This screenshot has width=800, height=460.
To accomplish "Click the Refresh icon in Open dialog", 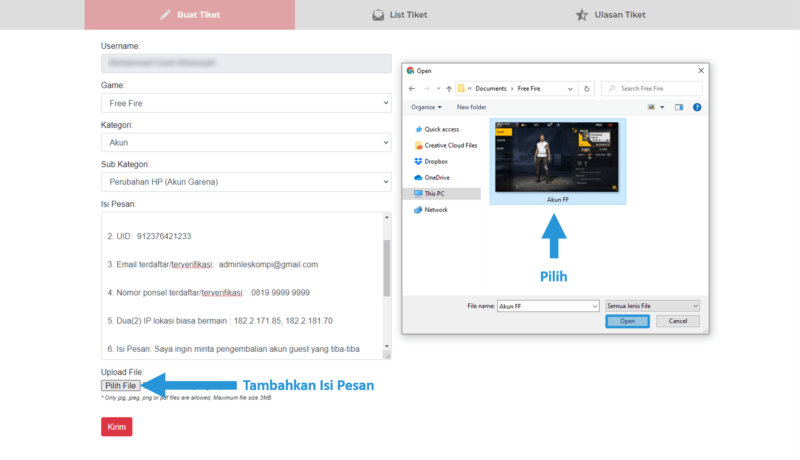I will [x=587, y=89].
